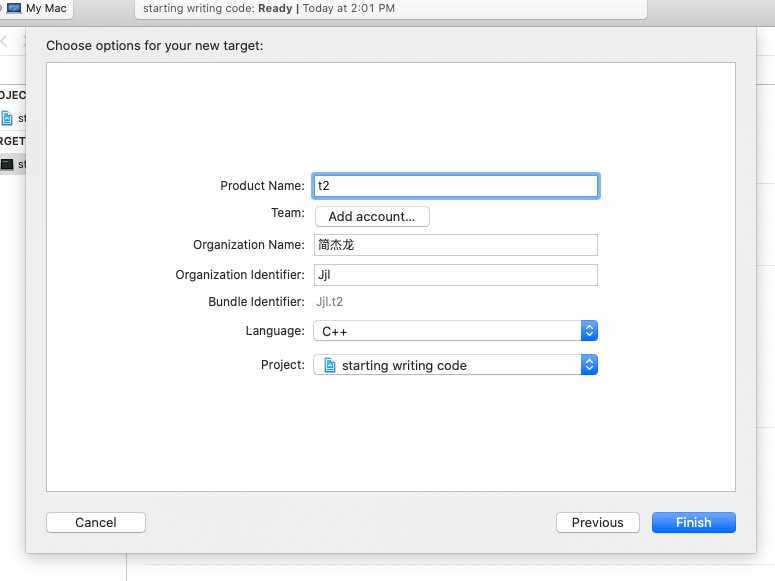This screenshot has width=775, height=581.
Task: Click the My Mac laptop icon
Action: click(14, 8)
